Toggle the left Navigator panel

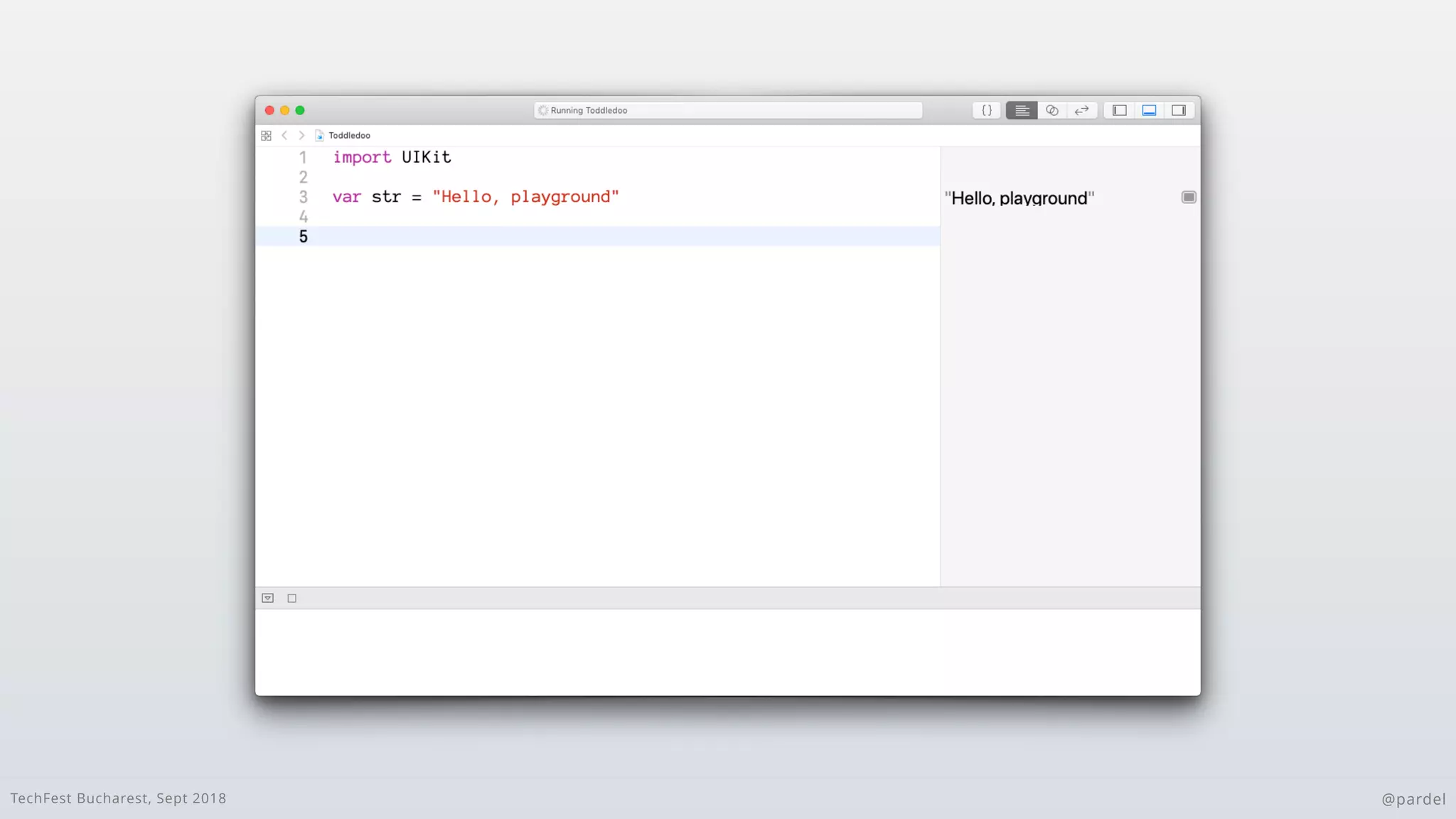pyautogui.click(x=1120, y=110)
